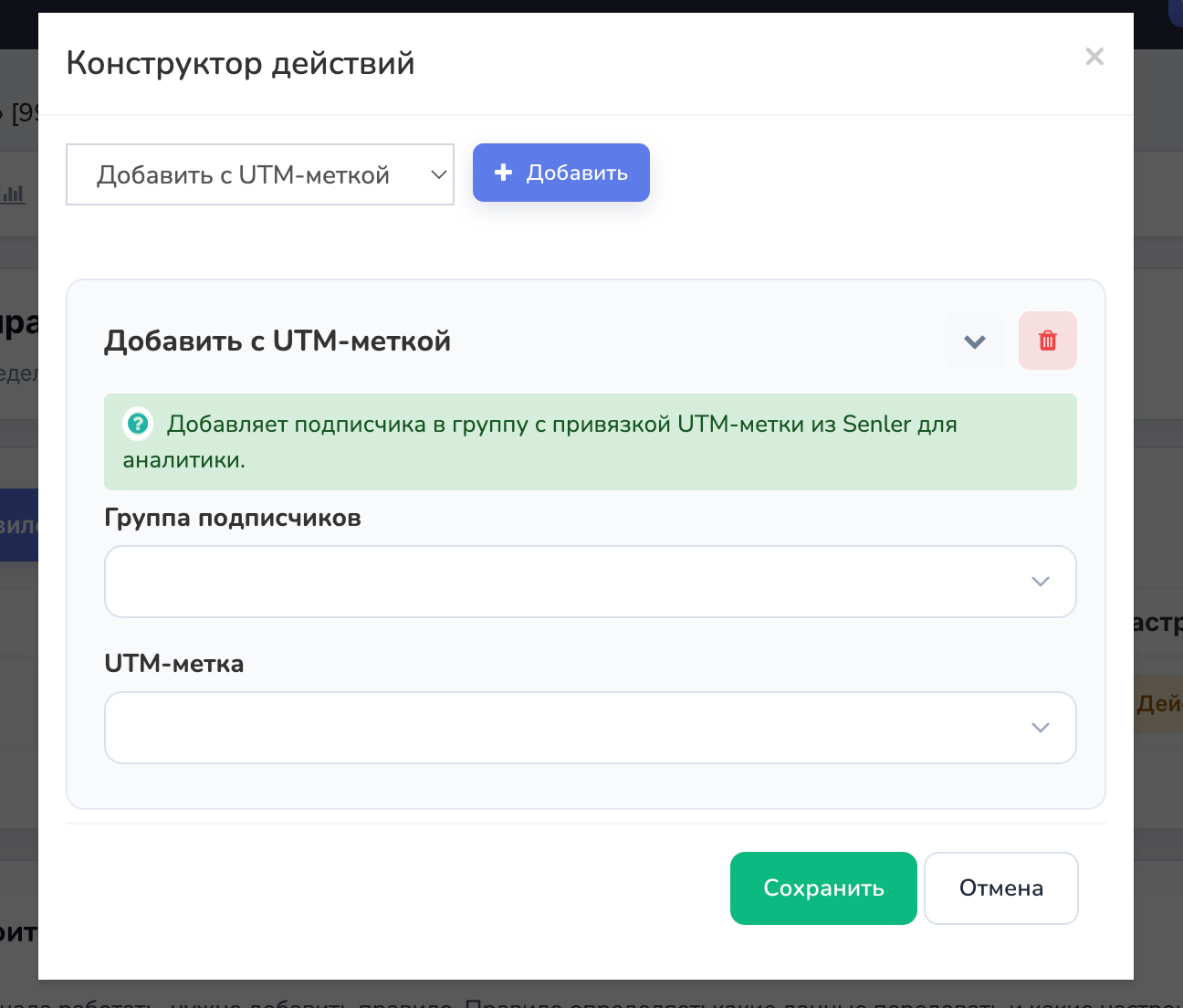Screen dimensions: 1183x1008
Task: Click the bar chart icon behind the dialog
Action: pyautogui.click(x=13, y=194)
